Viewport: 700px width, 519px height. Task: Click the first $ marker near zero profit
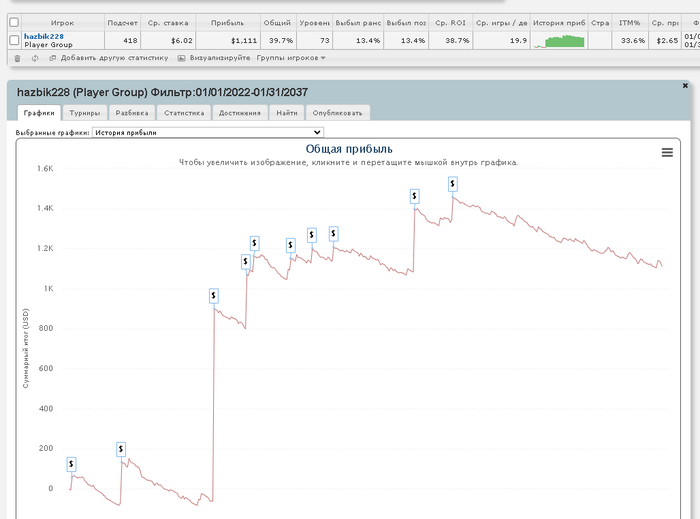71,465
